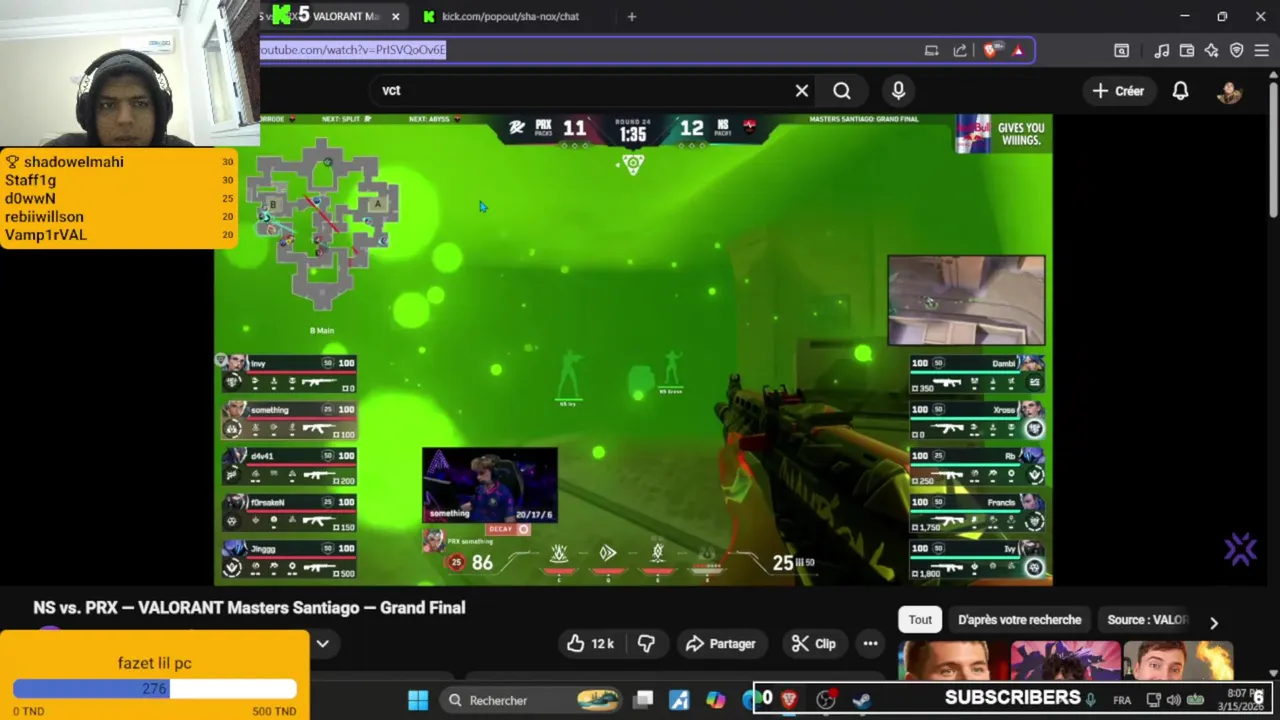Open the Leo AI sparkle icon
The image size is (1280, 720).
click(1211, 50)
